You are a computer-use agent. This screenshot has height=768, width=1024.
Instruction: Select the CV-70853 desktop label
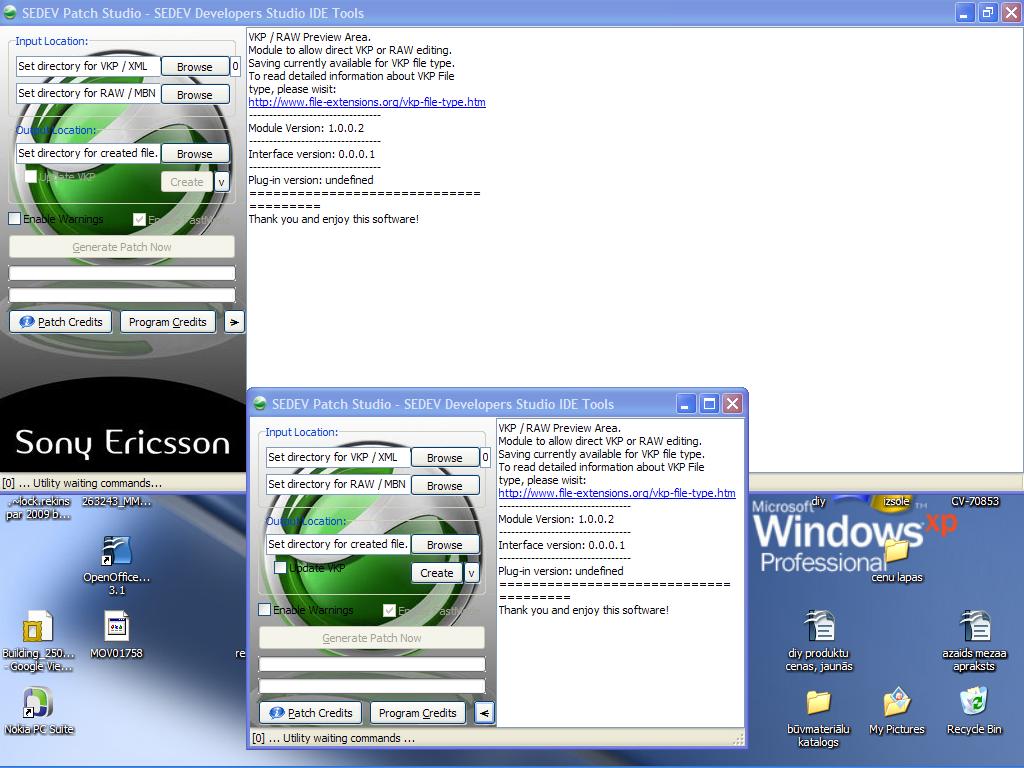coord(975,502)
